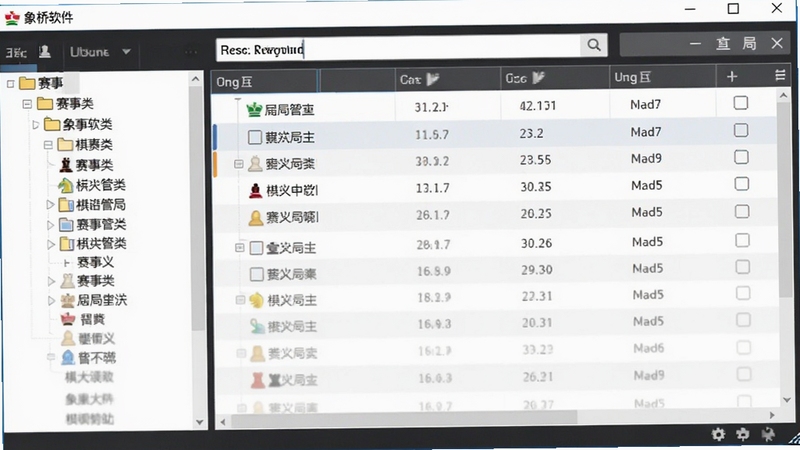Focus the Resc: Rewgoind search field

pos(398,49)
